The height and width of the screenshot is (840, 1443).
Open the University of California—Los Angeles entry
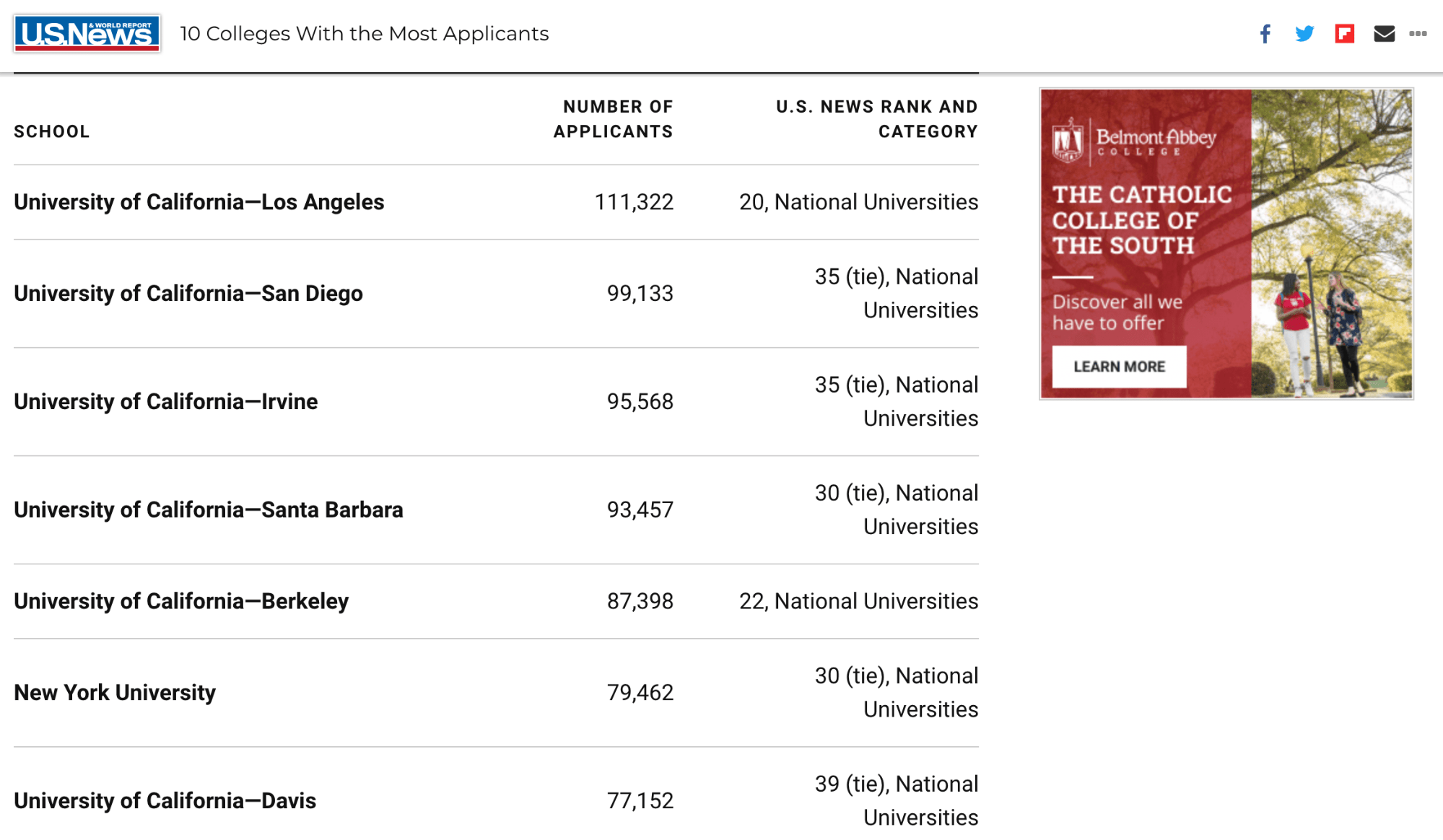[199, 201]
